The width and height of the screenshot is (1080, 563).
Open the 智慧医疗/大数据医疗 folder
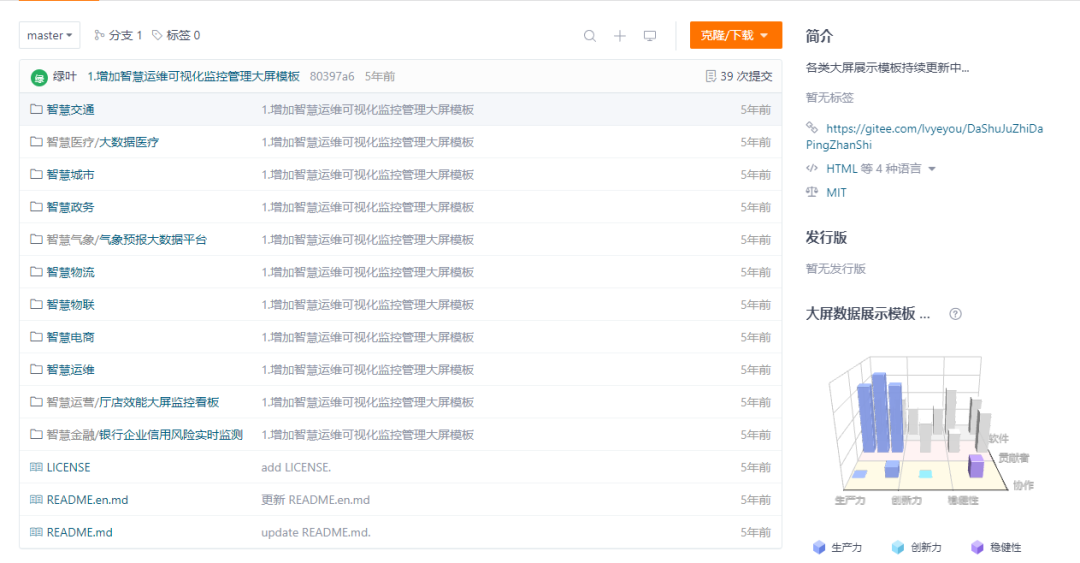point(102,142)
